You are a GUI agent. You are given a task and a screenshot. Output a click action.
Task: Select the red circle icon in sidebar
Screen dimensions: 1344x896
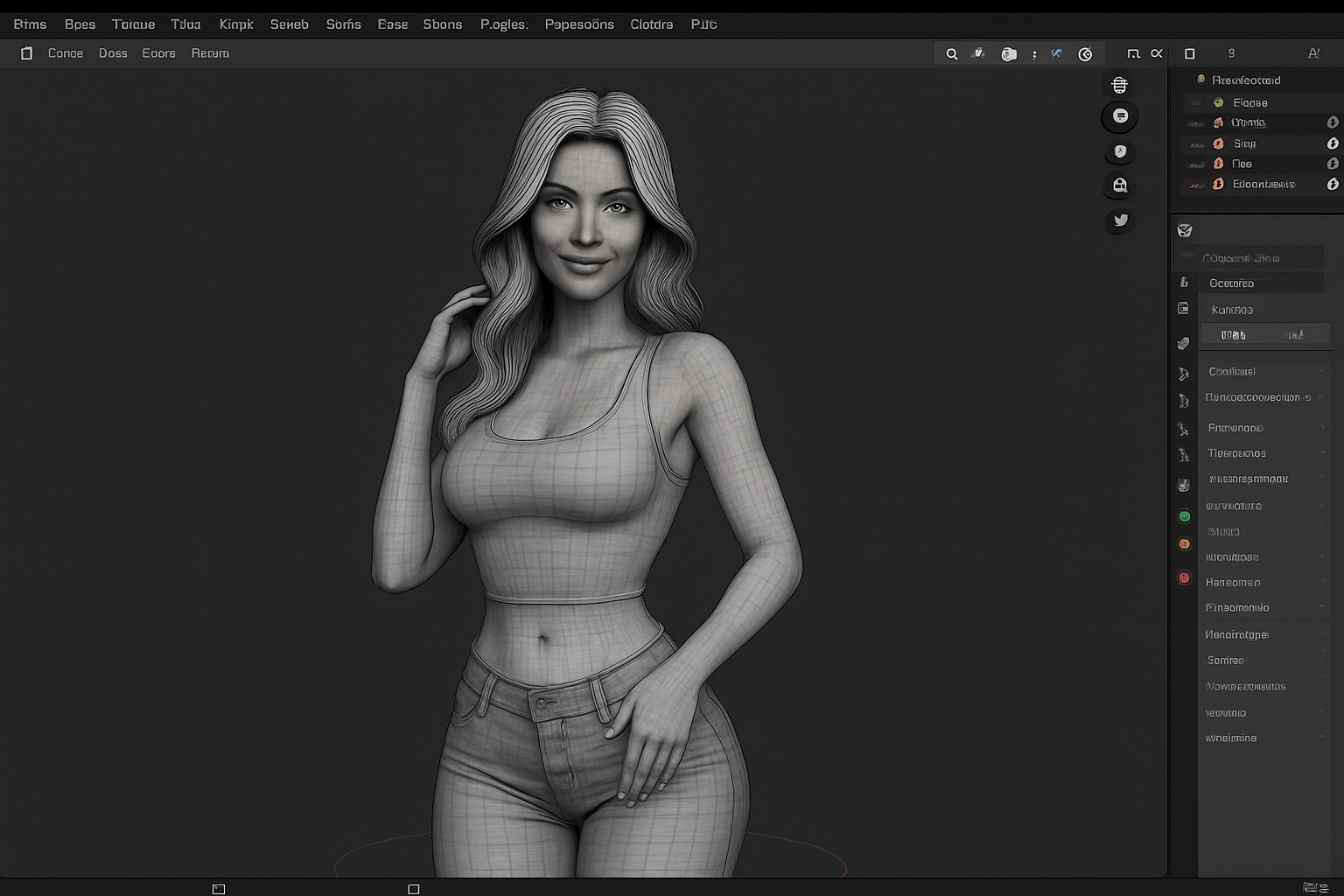1184,577
